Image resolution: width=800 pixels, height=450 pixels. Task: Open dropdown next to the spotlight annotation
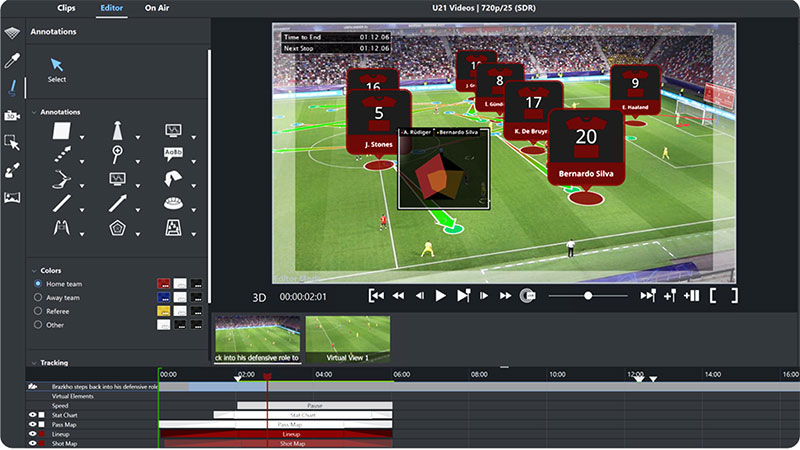pyautogui.click(x=137, y=138)
